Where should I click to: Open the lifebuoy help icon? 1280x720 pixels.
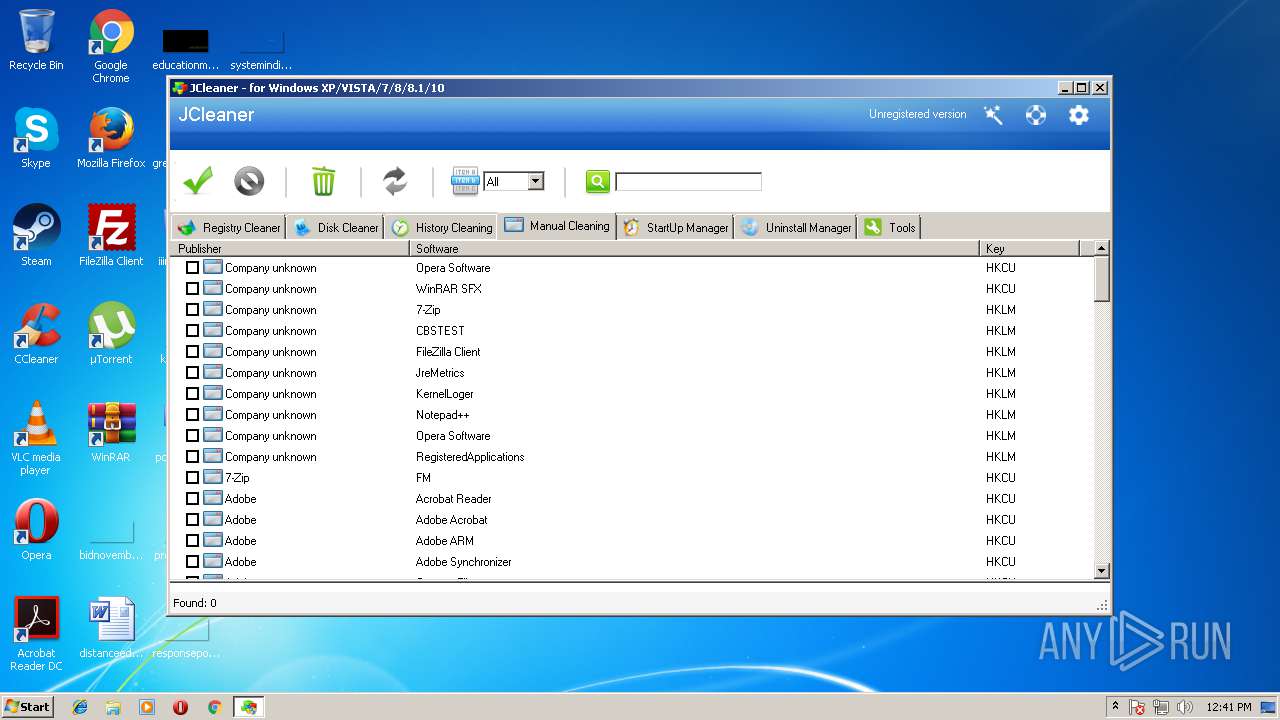1036,115
